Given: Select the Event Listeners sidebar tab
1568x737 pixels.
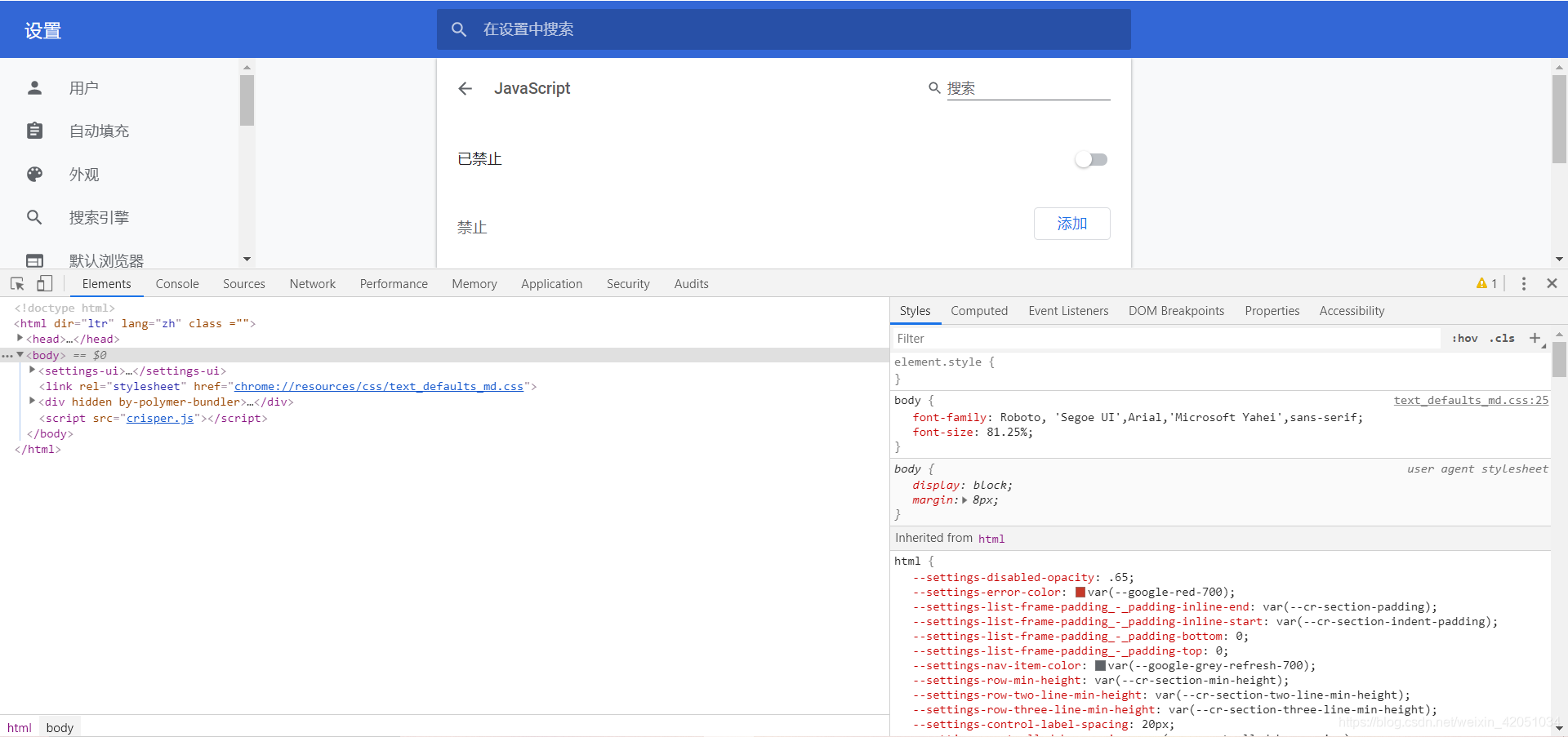Looking at the screenshot, I should click(1068, 311).
